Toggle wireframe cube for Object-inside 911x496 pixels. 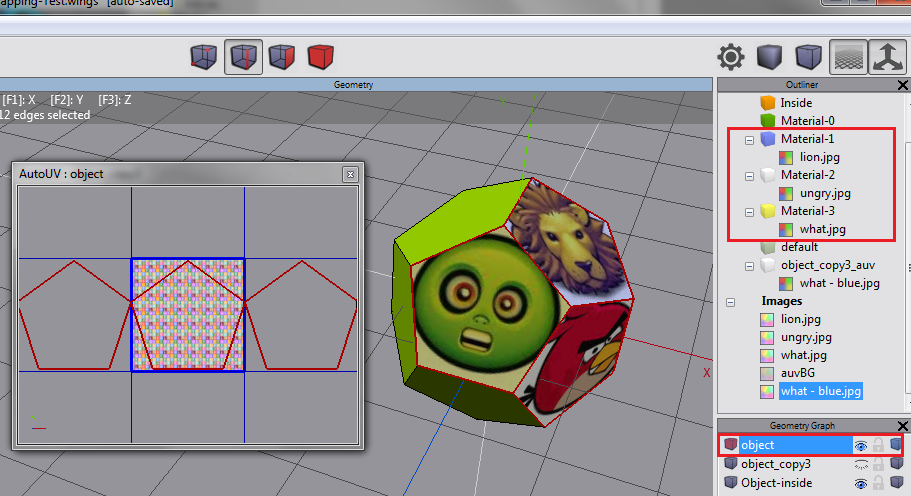click(896, 483)
